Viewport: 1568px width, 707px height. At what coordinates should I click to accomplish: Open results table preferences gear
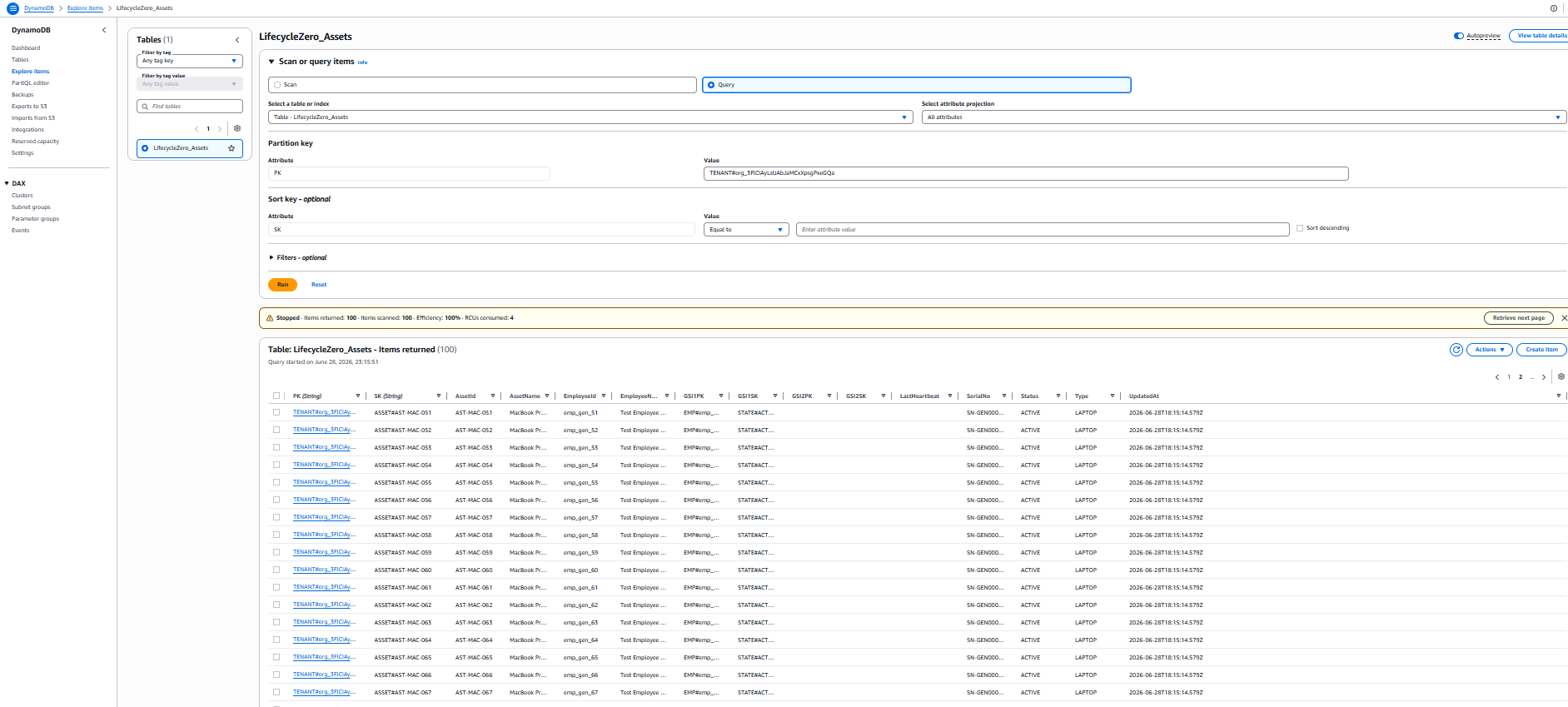tap(1561, 376)
